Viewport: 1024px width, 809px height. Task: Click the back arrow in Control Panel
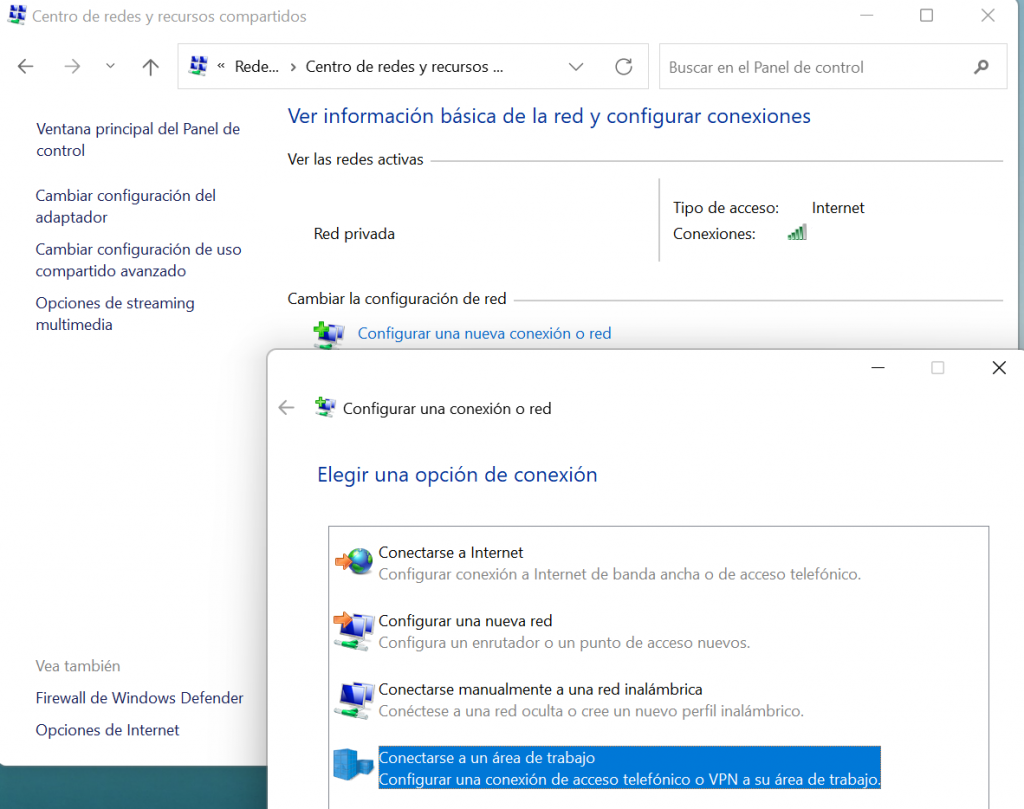[26, 67]
